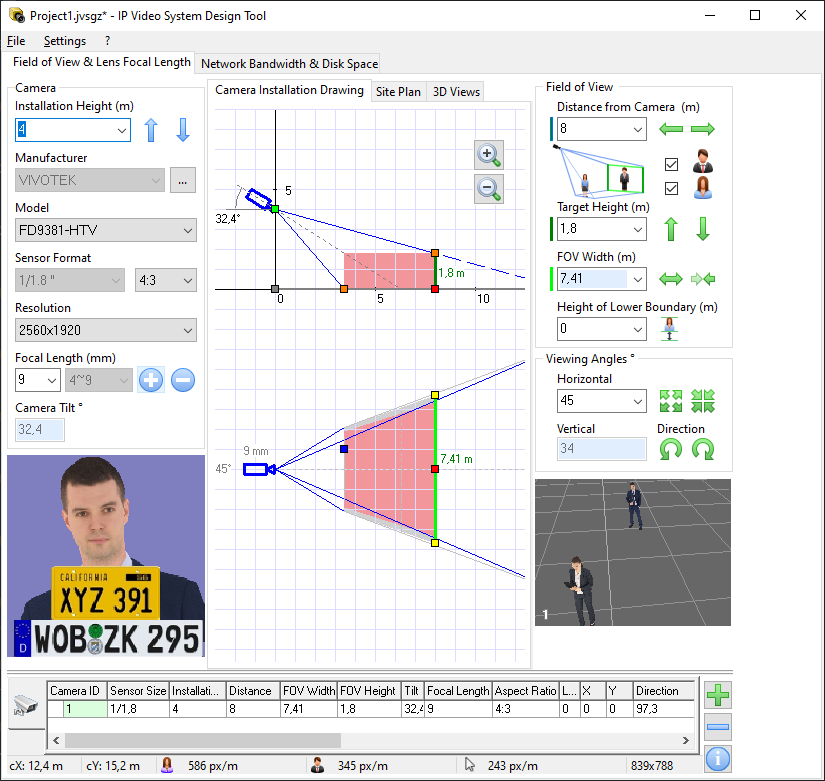Increase target height with green up arrow
Screen dimensions: 825x781
click(671, 229)
